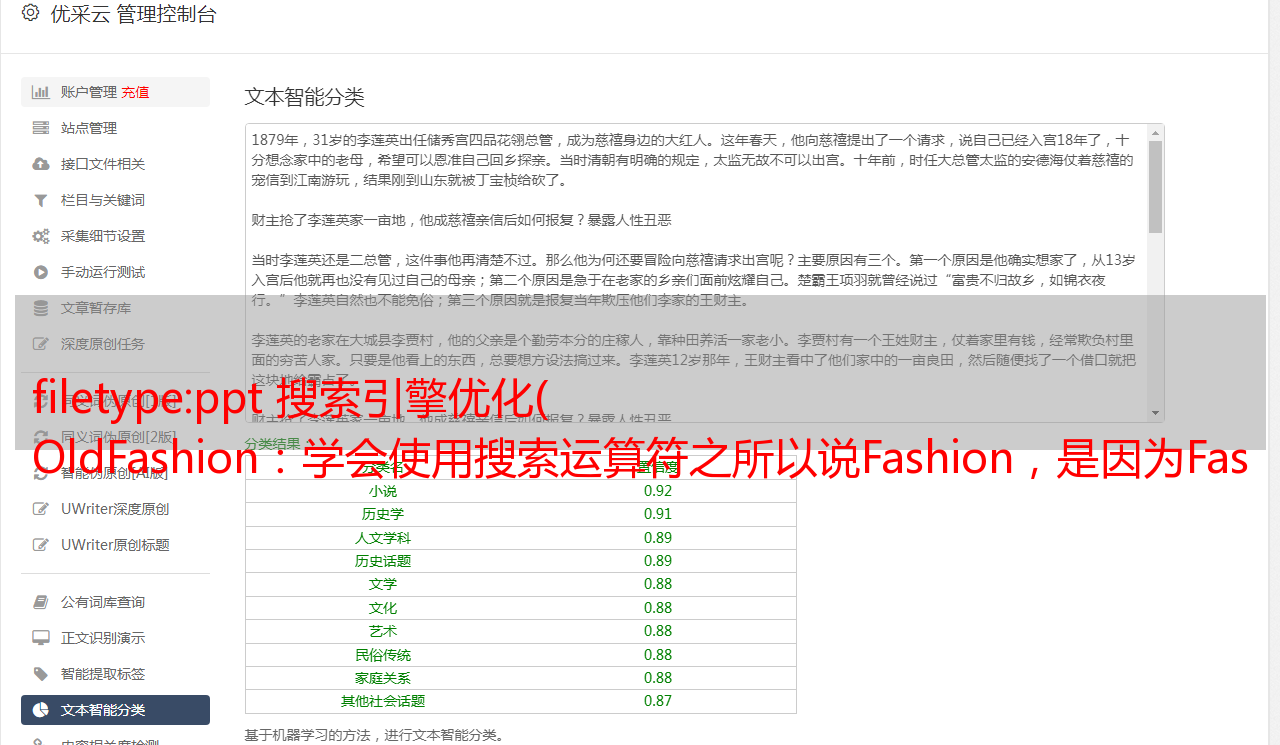
Task: Click the filter icon for 栏目与关键词
Action: pyautogui.click(x=41, y=200)
